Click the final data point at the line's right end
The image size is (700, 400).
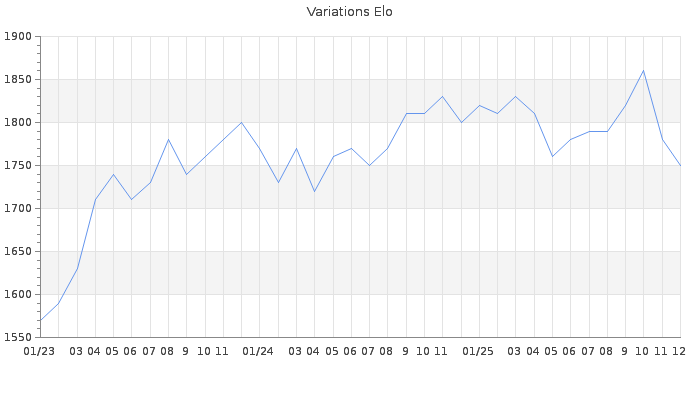click(x=680, y=166)
